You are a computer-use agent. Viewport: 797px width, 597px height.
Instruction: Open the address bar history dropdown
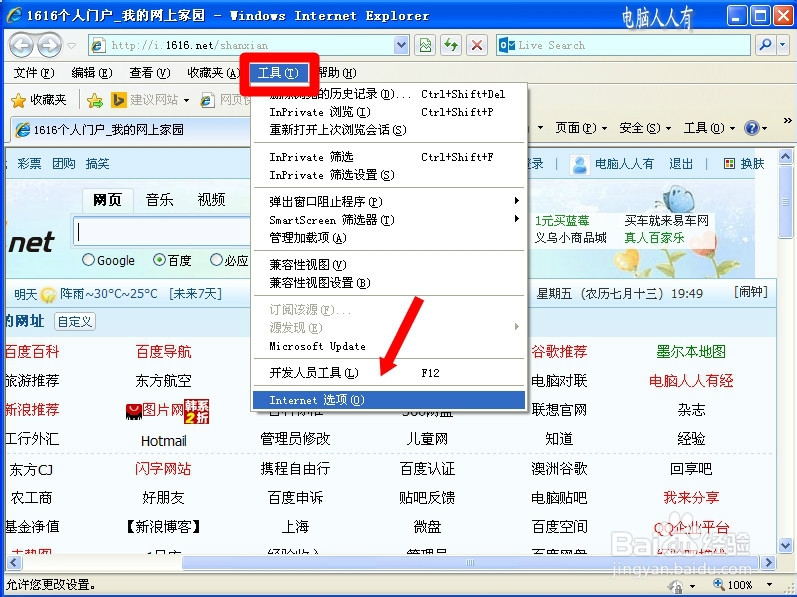(x=402, y=45)
